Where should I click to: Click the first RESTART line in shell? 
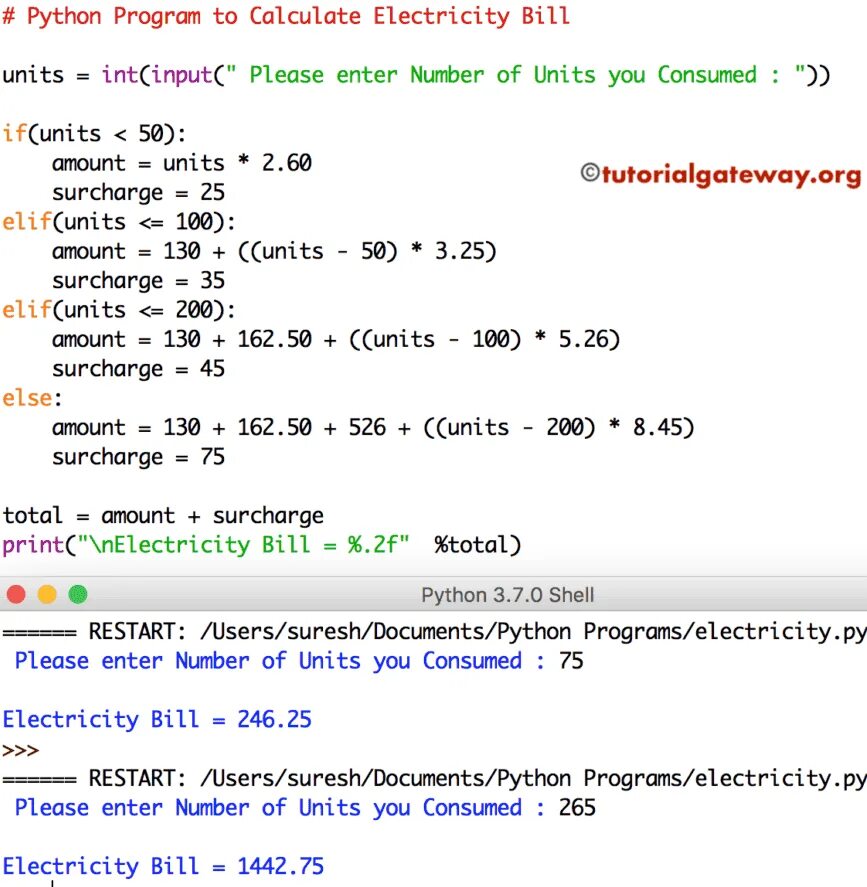(x=434, y=632)
